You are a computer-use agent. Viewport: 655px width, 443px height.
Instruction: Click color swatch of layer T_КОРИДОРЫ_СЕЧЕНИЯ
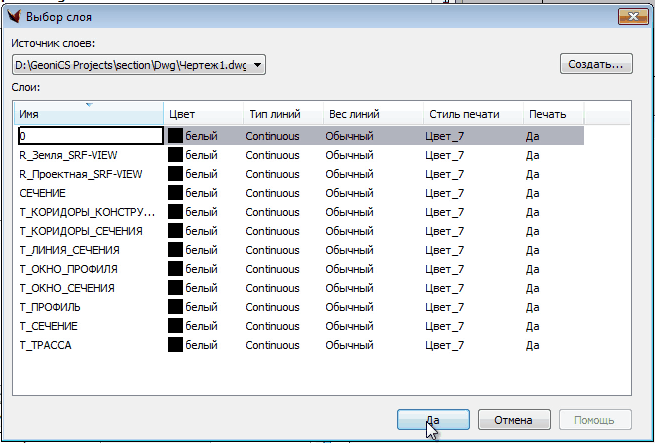[175, 231]
